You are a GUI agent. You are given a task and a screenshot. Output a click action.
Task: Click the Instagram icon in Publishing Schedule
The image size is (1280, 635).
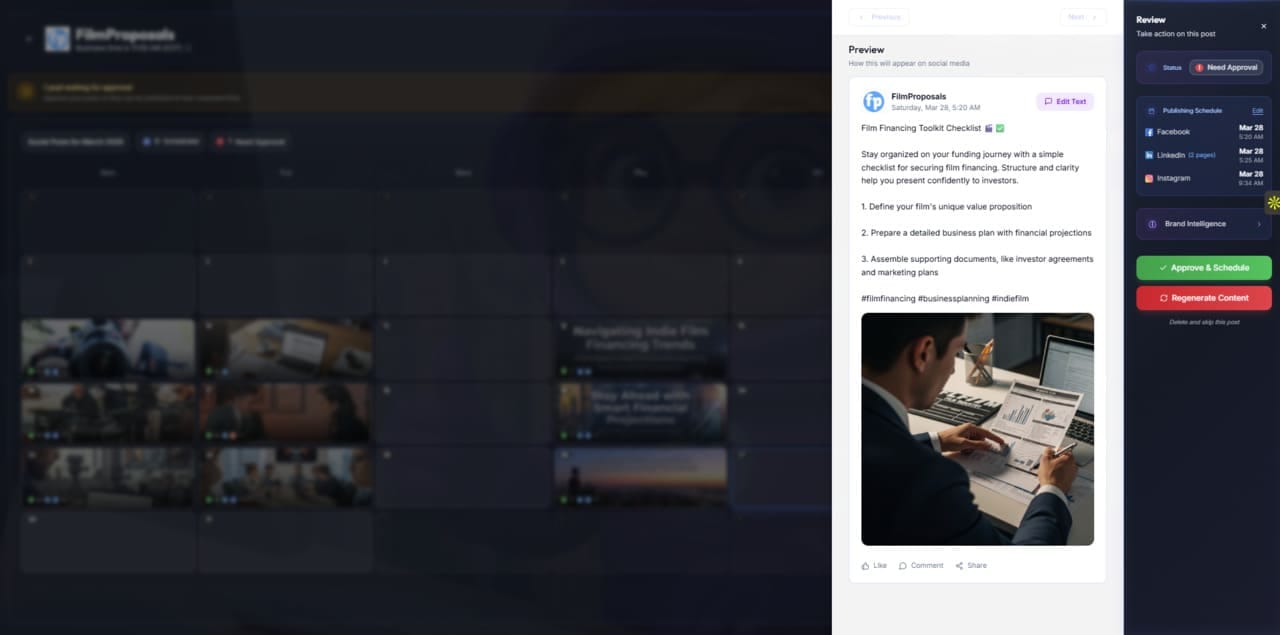[1149, 178]
